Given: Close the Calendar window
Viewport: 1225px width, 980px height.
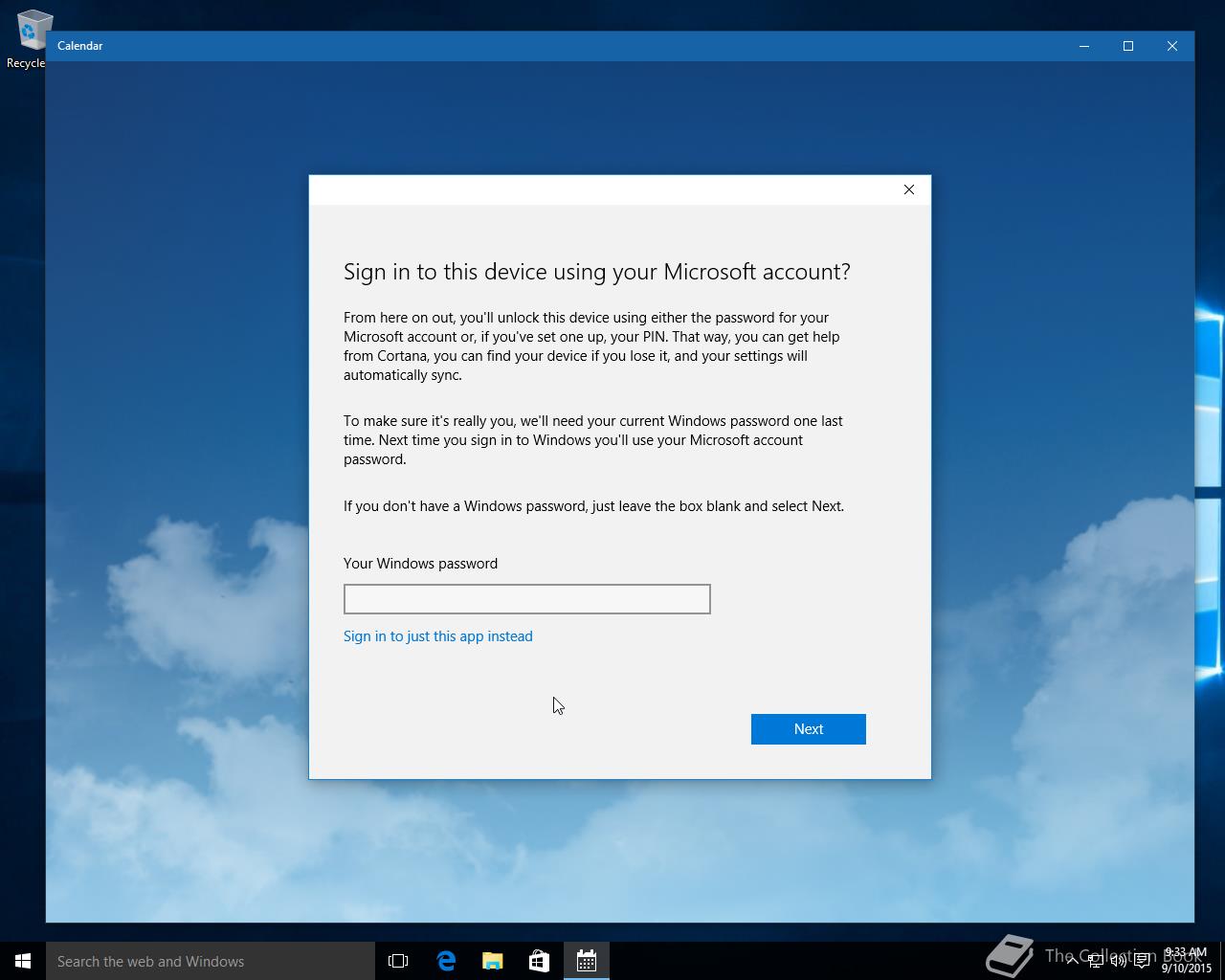Looking at the screenshot, I should (x=1172, y=46).
